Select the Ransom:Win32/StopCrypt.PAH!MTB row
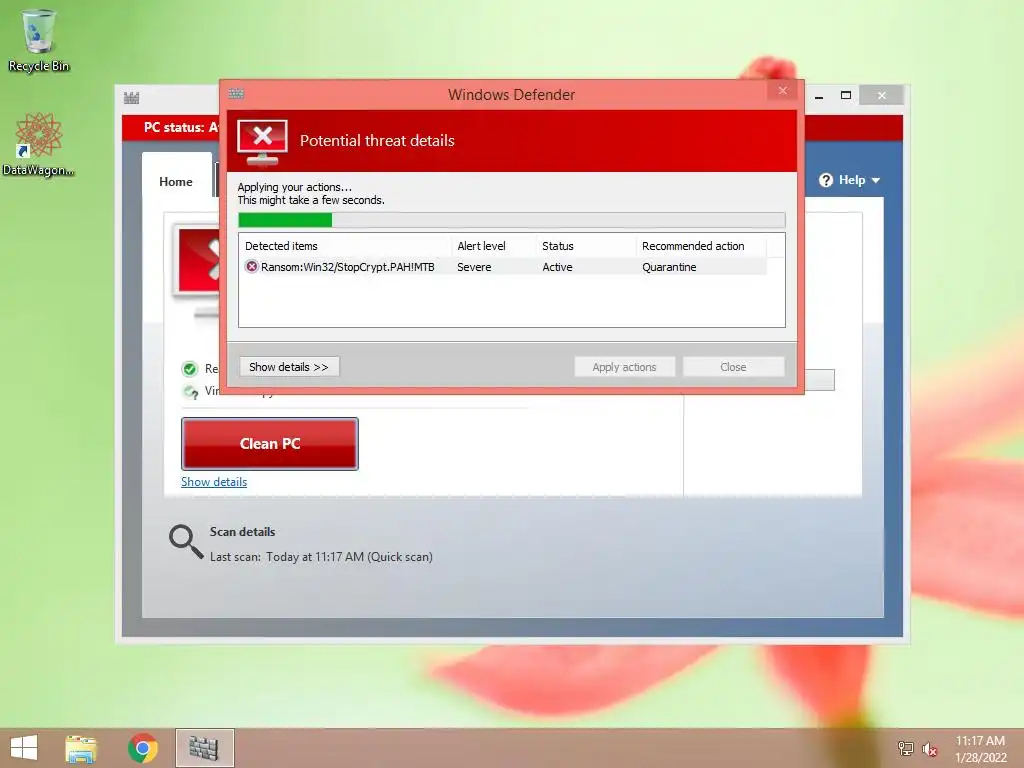 [503, 266]
